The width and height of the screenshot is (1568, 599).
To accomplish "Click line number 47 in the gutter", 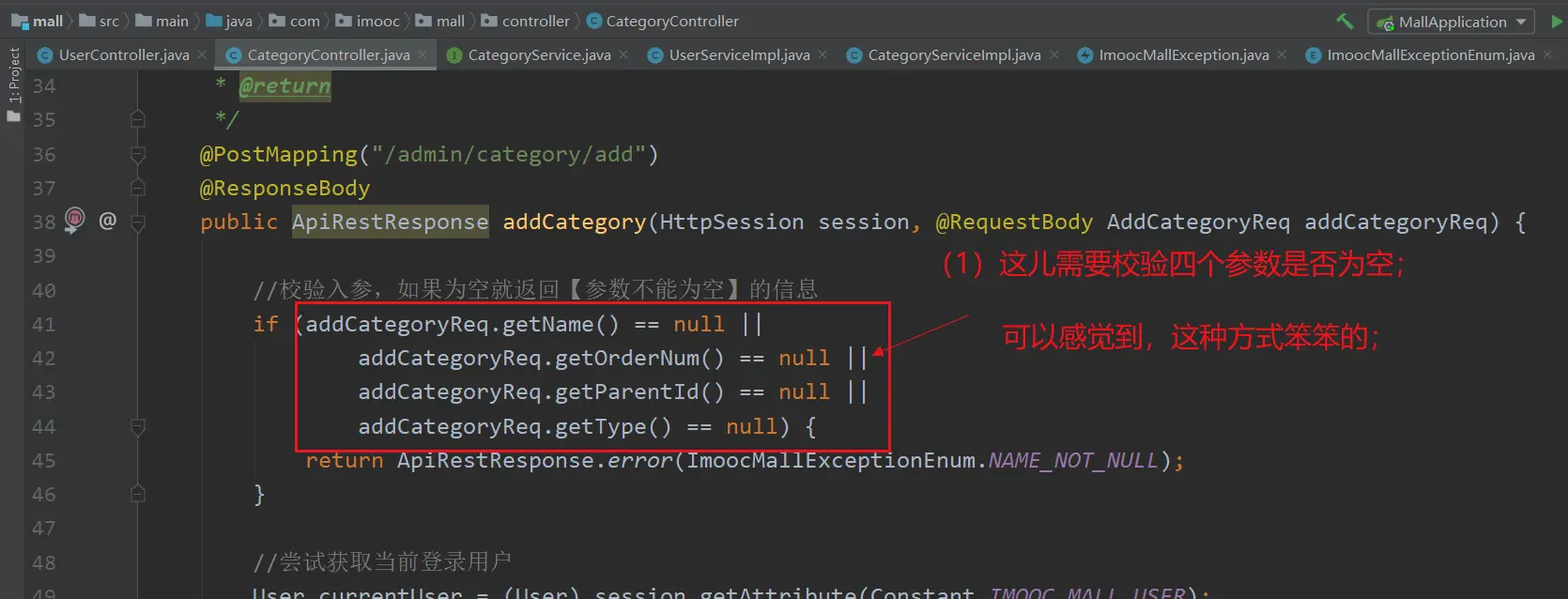I will pos(44,529).
